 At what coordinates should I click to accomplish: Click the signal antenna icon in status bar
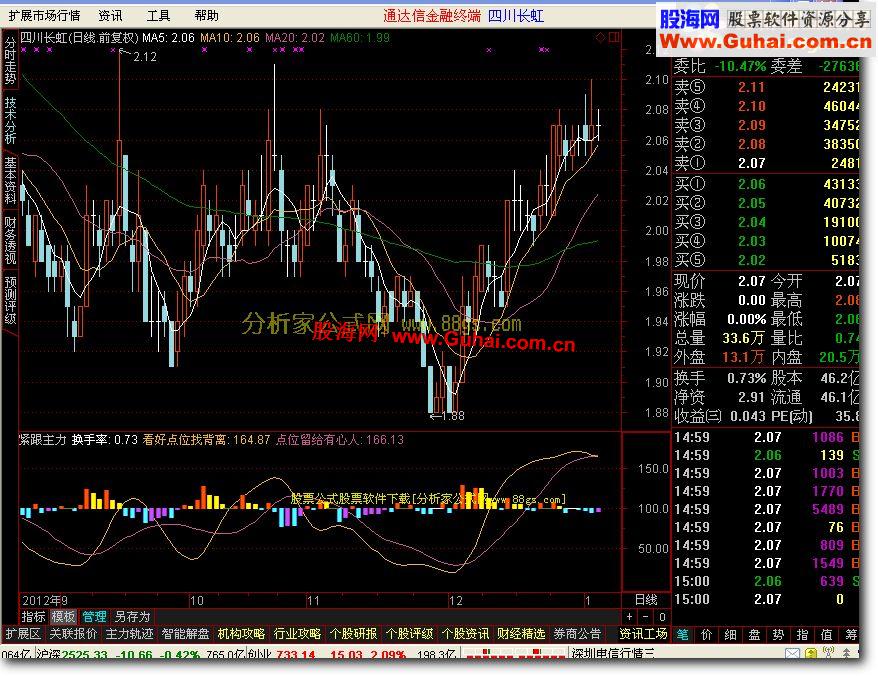[829, 653]
